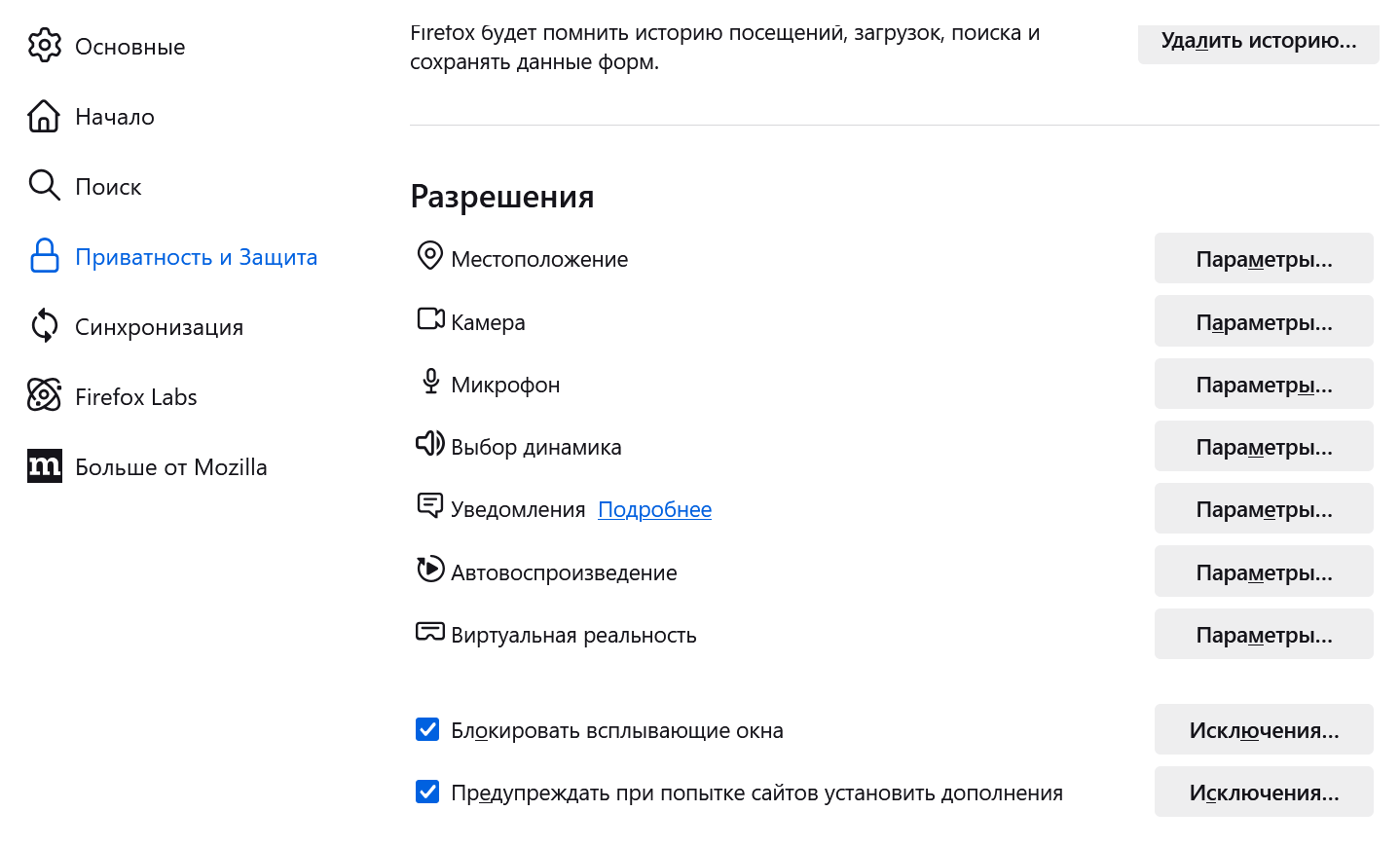Disable Блокировать всплывающие окна
The image size is (1400, 848).
[427, 728]
